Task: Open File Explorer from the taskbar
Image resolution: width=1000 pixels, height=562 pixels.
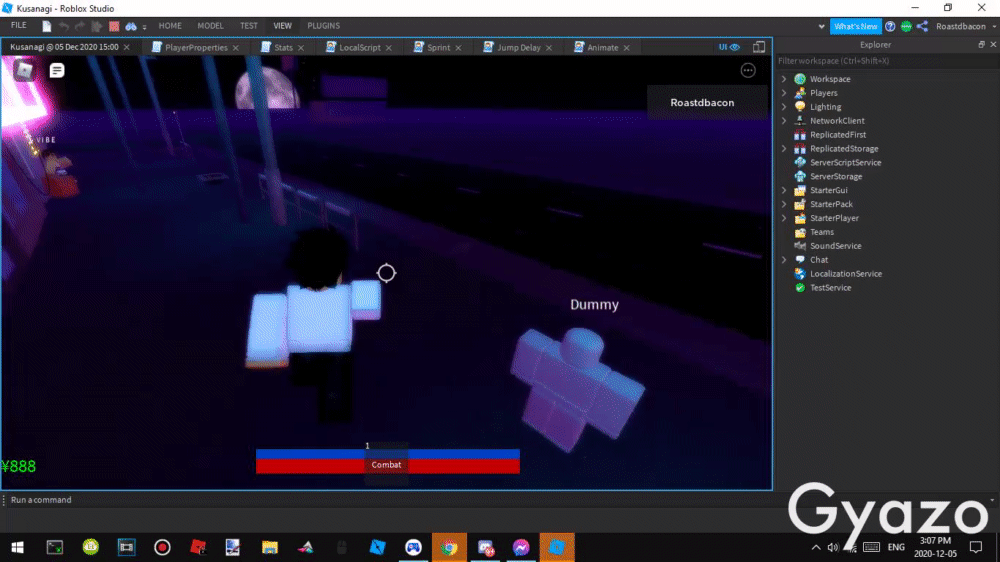Action: click(270, 547)
